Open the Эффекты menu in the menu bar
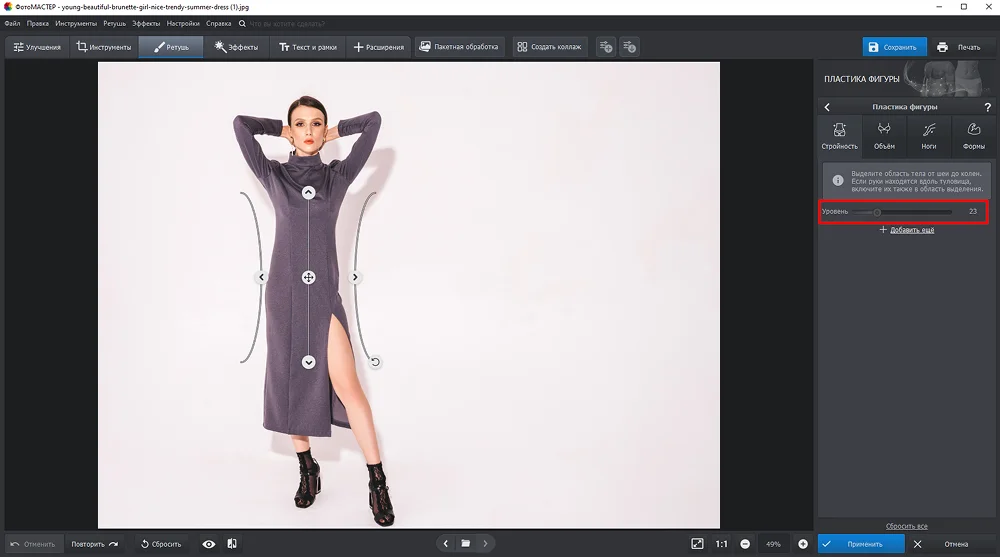Viewport: 1000px width, 557px height. (x=146, y=24)
